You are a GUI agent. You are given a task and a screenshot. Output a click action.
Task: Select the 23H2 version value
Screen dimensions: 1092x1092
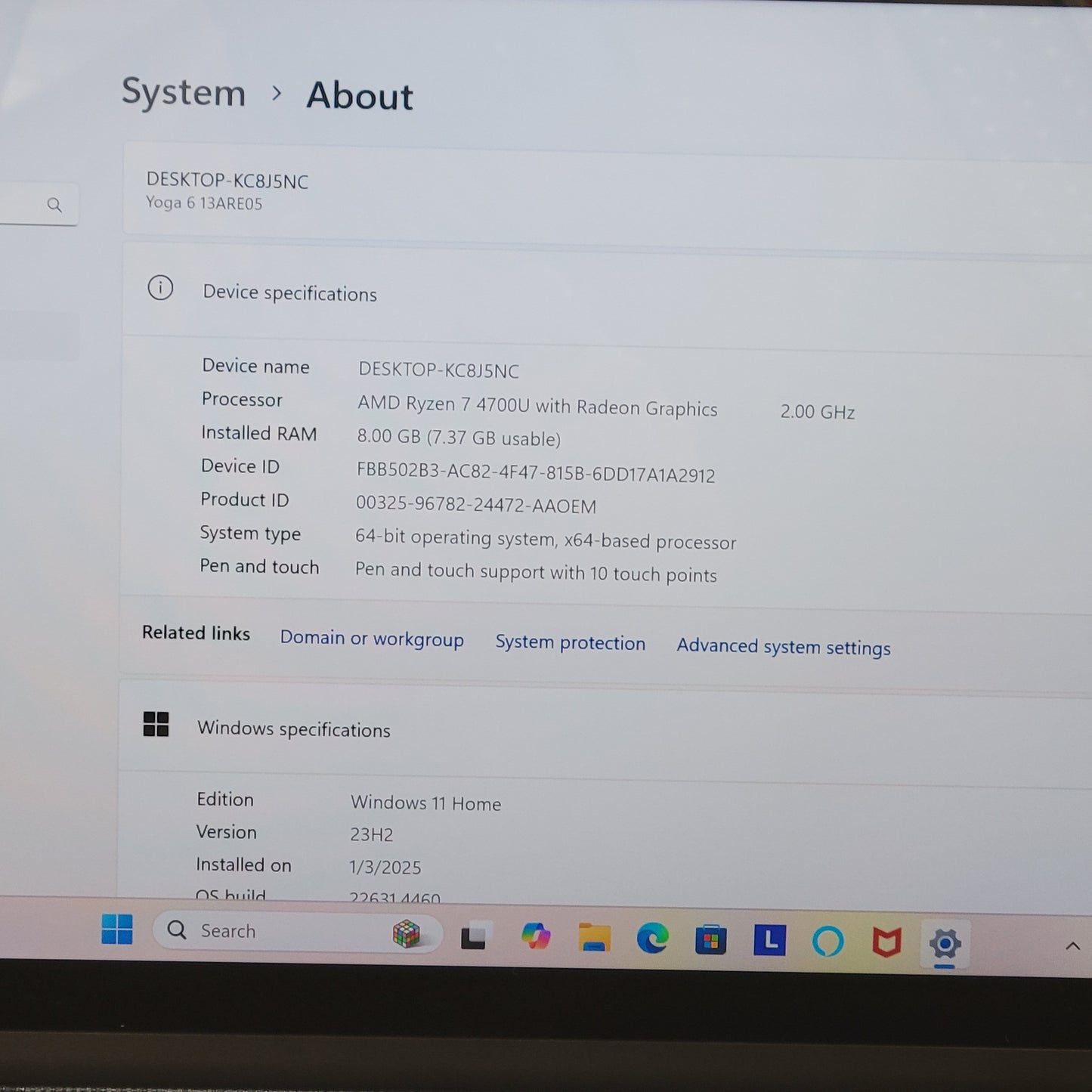pyautogui.click(x=371, y=834)
